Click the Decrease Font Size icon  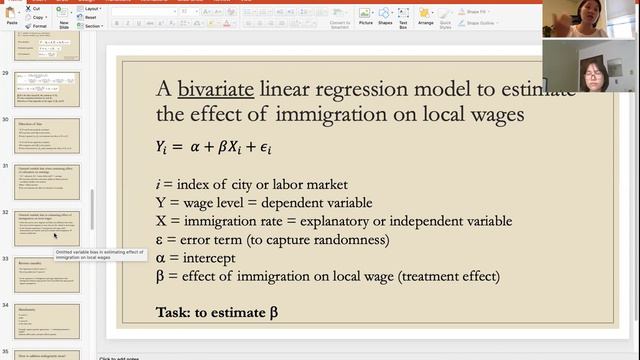click(x=218, y=12)
